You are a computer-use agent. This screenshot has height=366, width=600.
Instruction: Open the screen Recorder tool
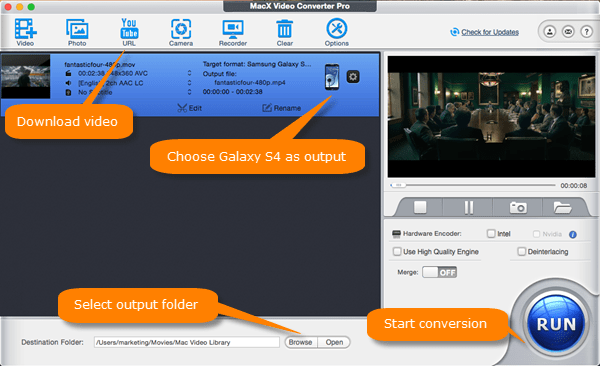(233, 32)
